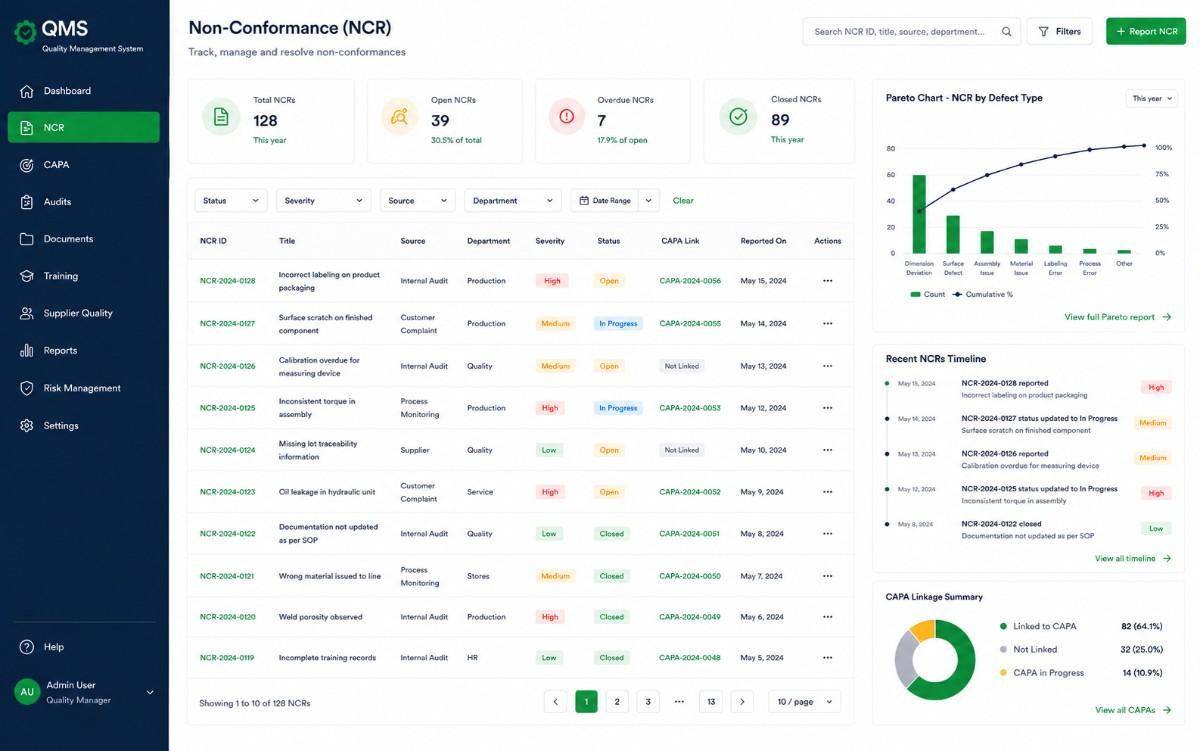Expand the Admin User menu chevron

click(150, 692)
